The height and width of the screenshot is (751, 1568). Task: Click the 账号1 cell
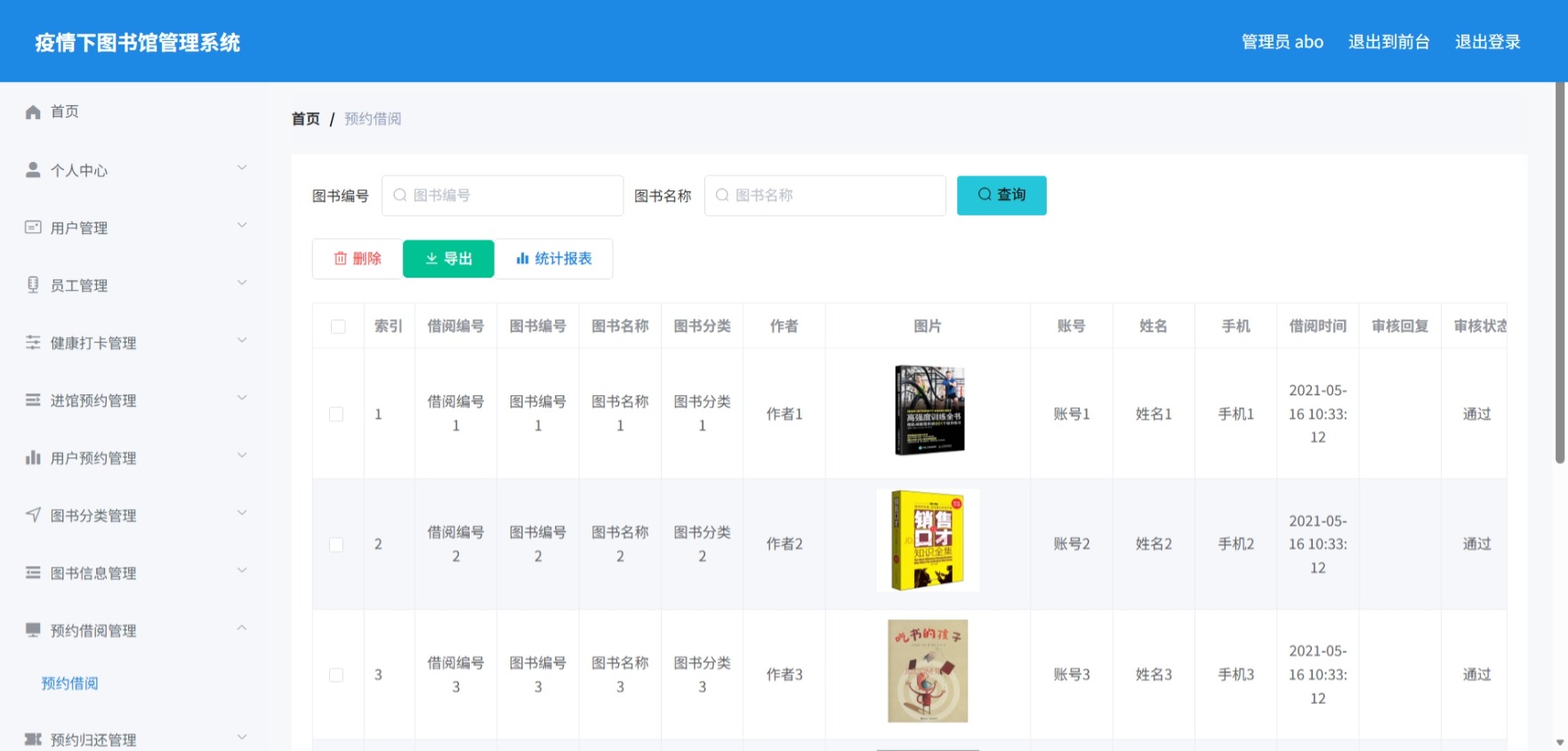click(x=1072, y=414)
